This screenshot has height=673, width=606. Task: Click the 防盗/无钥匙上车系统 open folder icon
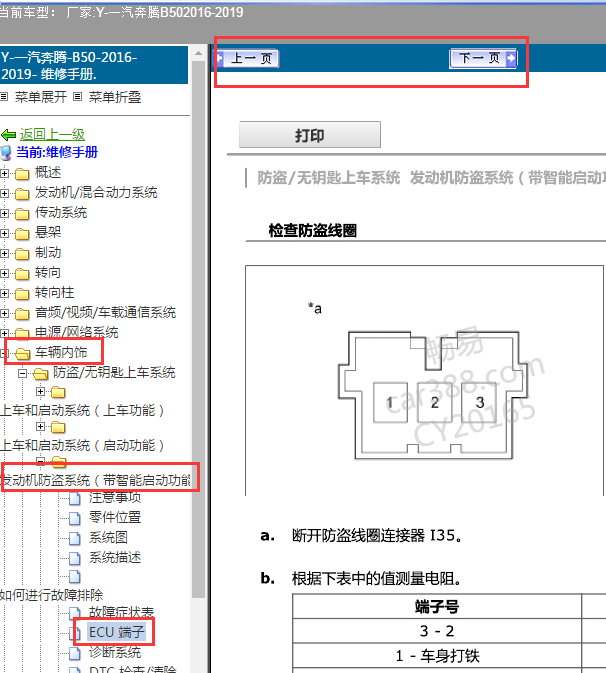click(40, 374)
